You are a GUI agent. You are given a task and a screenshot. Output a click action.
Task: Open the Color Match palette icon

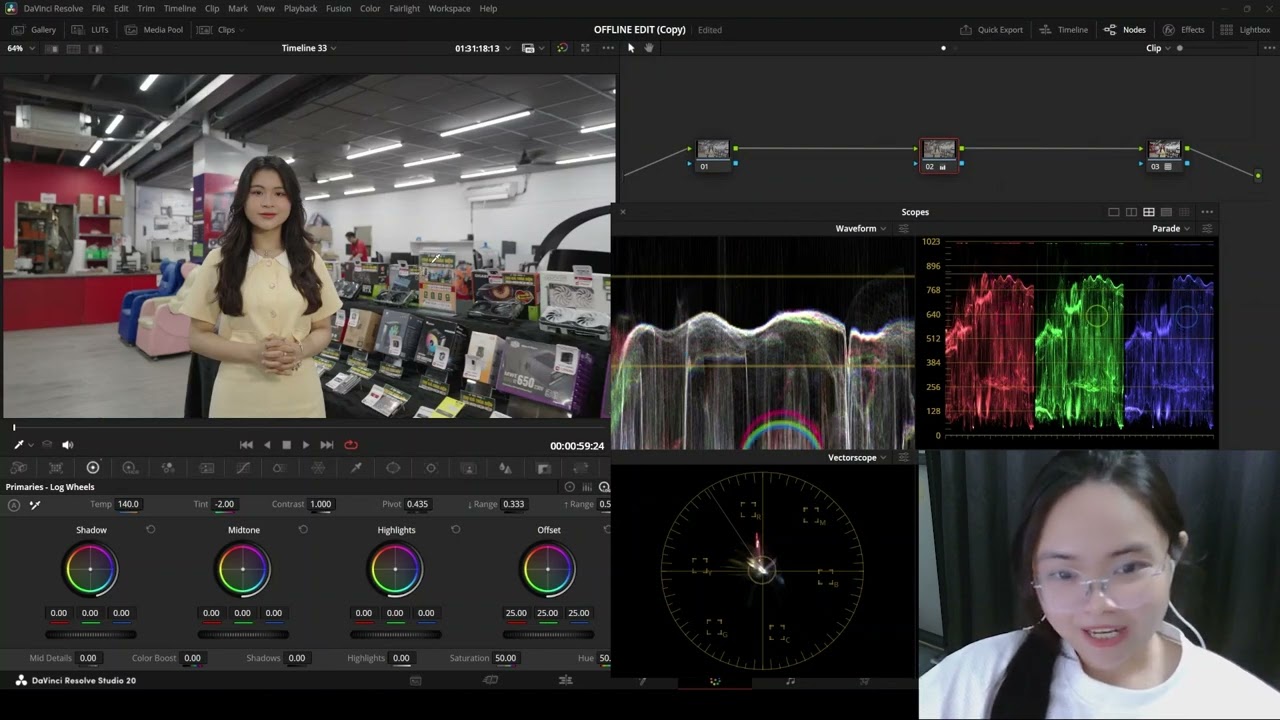click(x=56, y=468)
